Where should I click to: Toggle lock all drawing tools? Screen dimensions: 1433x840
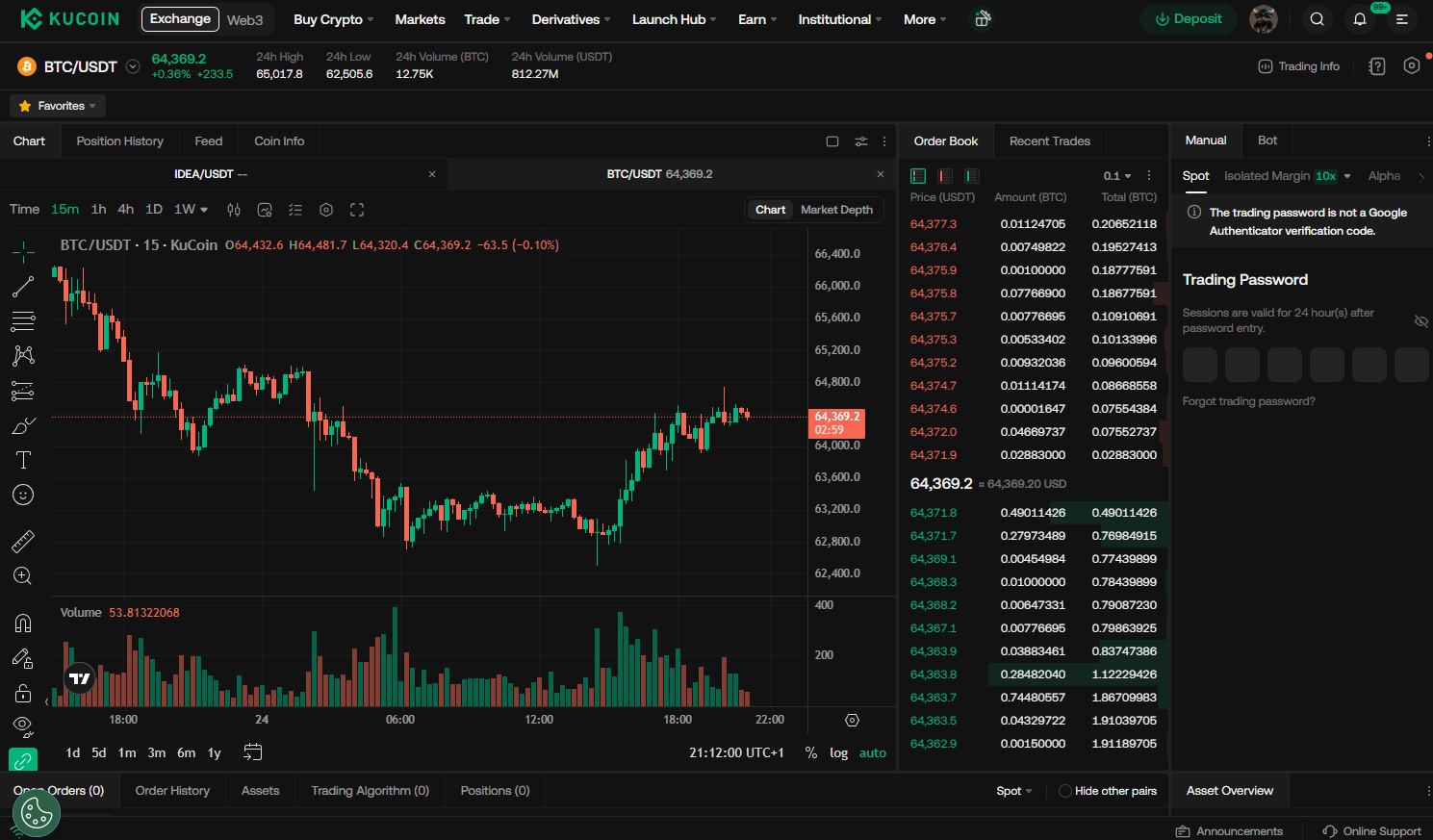point(23,693)
